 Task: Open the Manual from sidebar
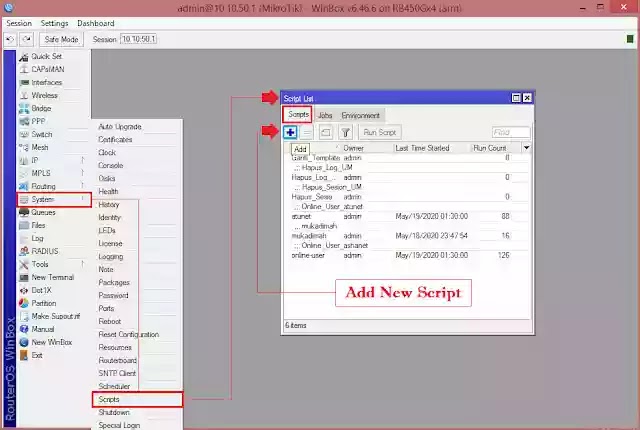tap(42, 329)
